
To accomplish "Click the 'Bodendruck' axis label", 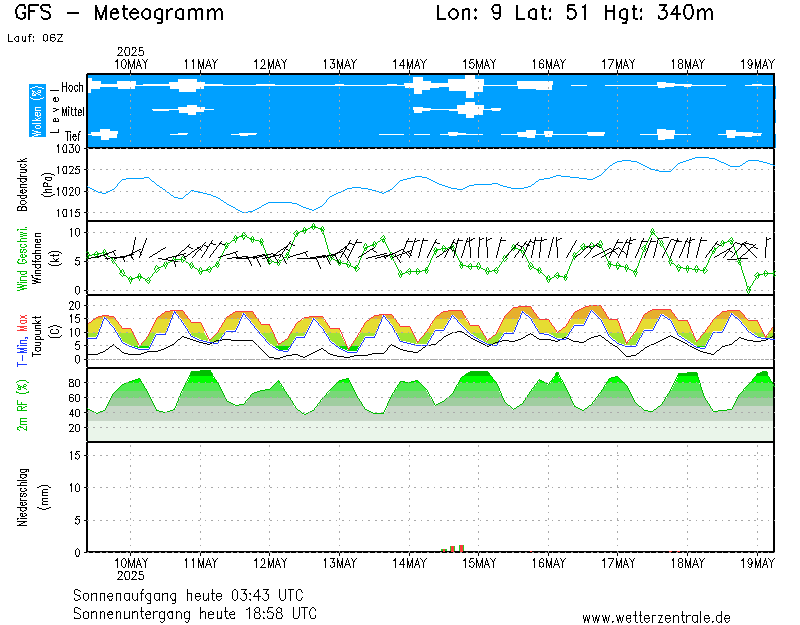I will click(x=22, y=185).
